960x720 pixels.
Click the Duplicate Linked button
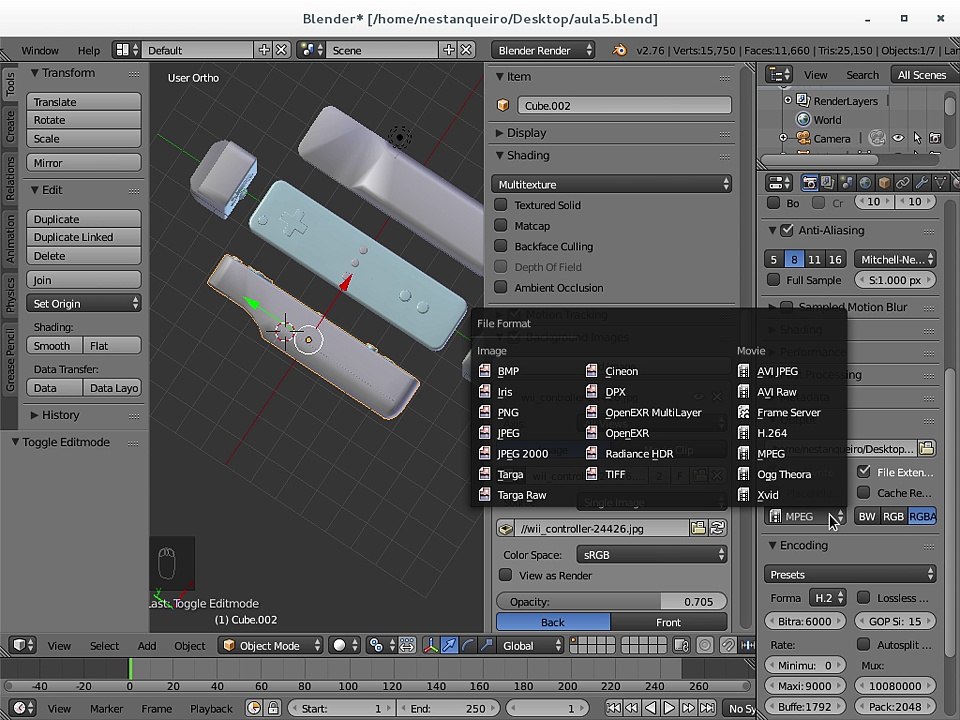pos(84,237)
